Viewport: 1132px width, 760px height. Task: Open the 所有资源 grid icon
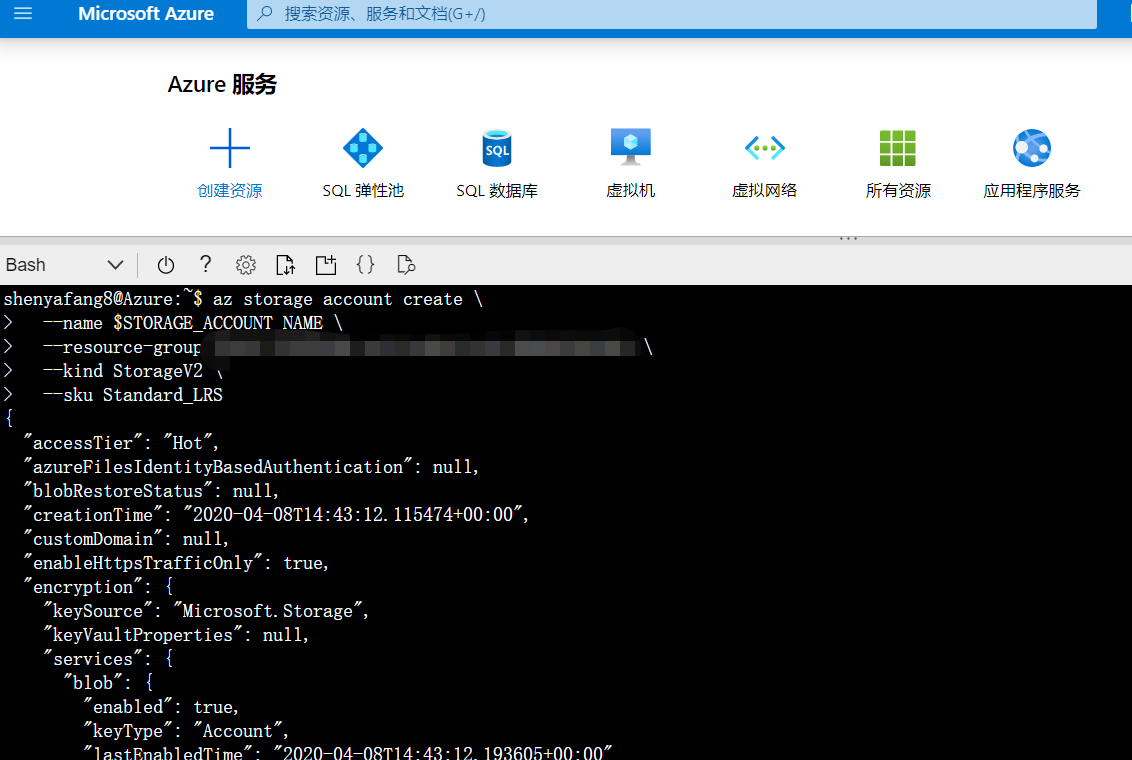pyautogui.click(x=898, y=148)
